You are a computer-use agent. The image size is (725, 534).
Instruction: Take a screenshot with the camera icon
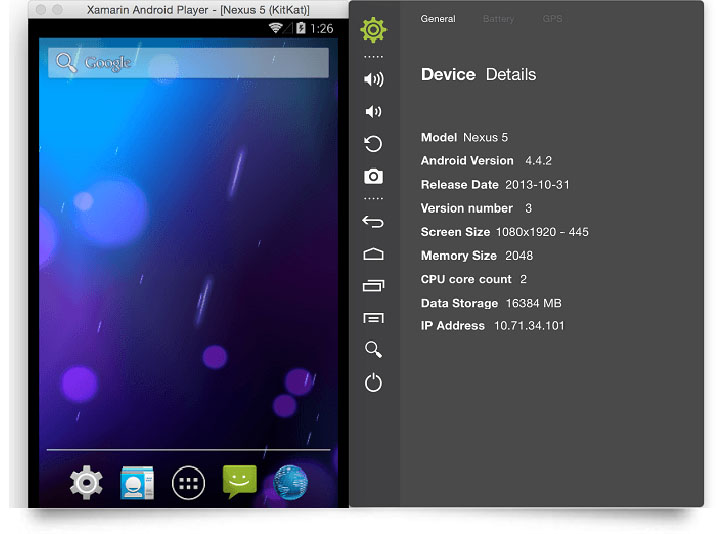pyautogui.click(x=373, y=176)
